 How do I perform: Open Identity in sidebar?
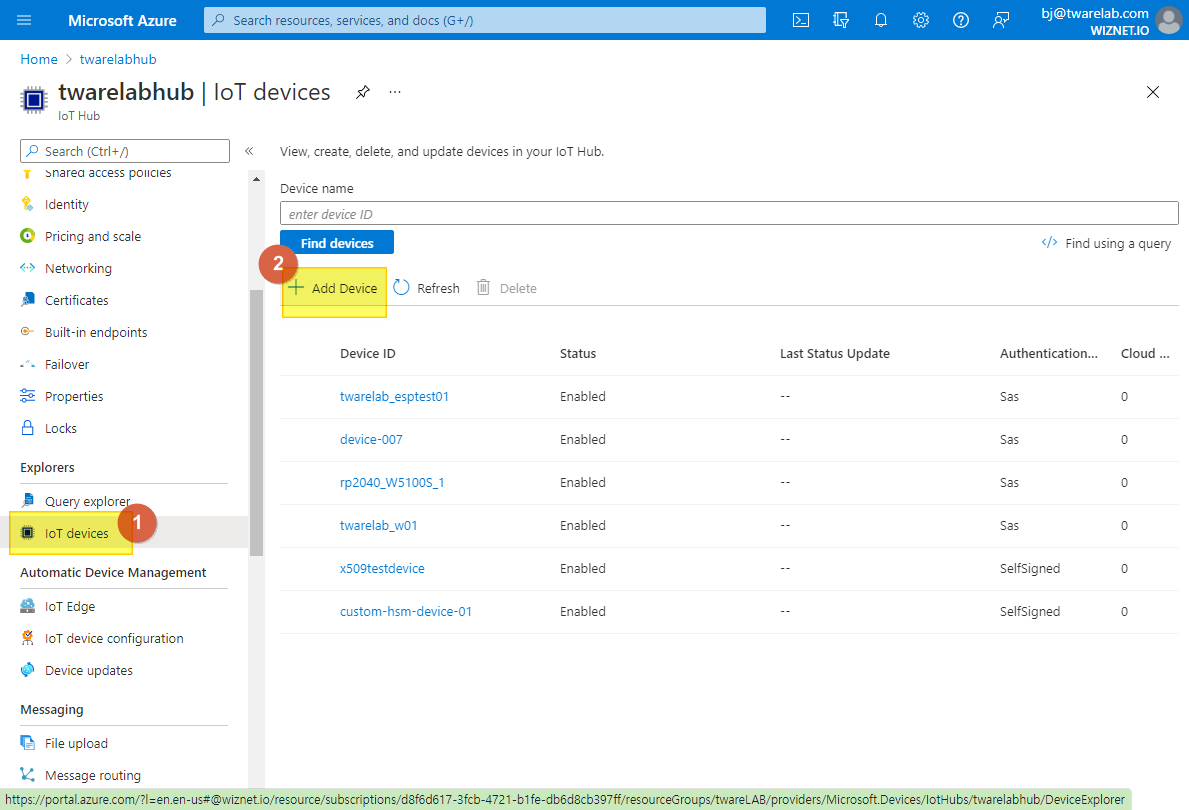click(x=67, y=204)
